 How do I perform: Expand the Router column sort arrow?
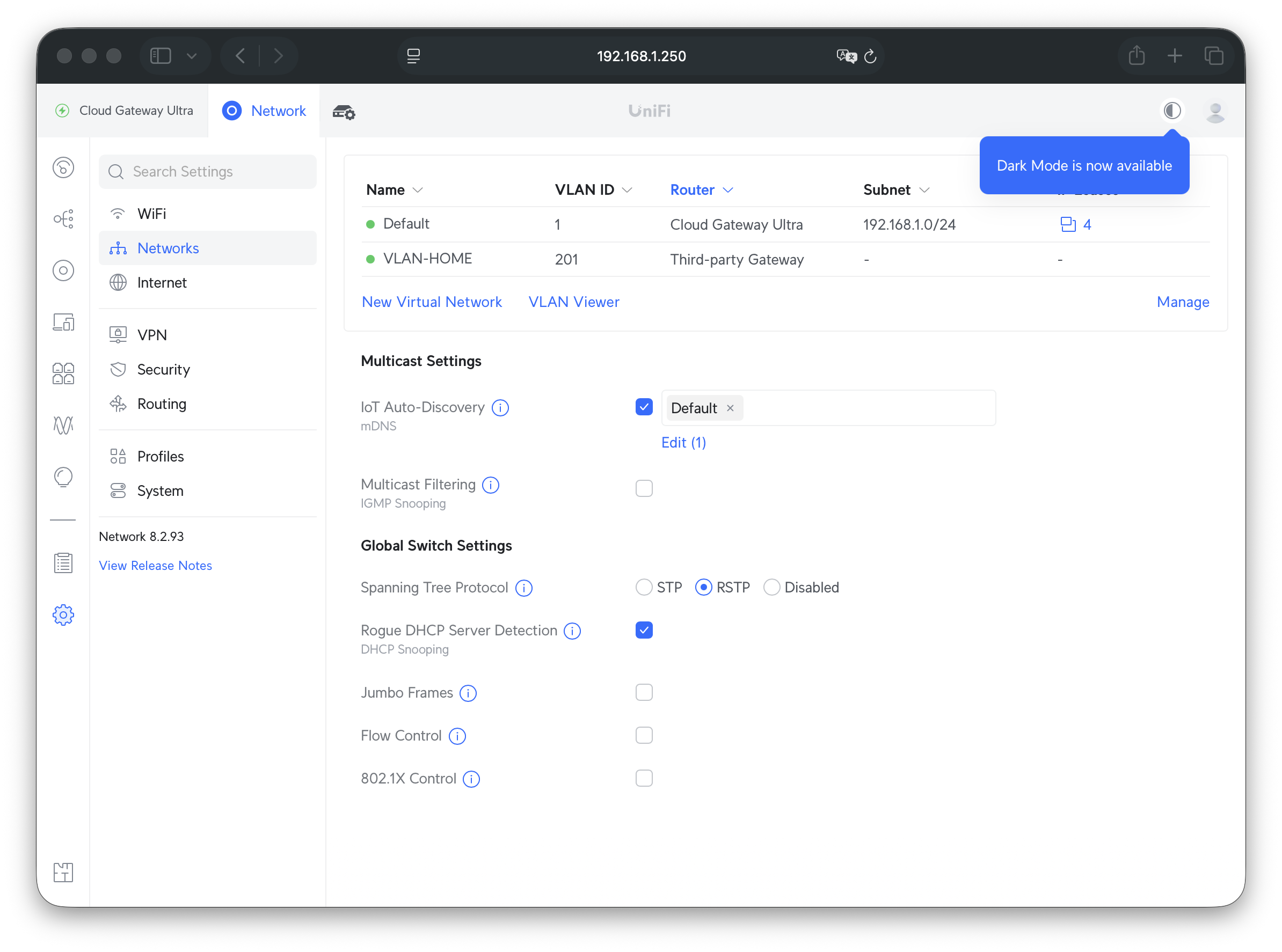tap(728, 190)
